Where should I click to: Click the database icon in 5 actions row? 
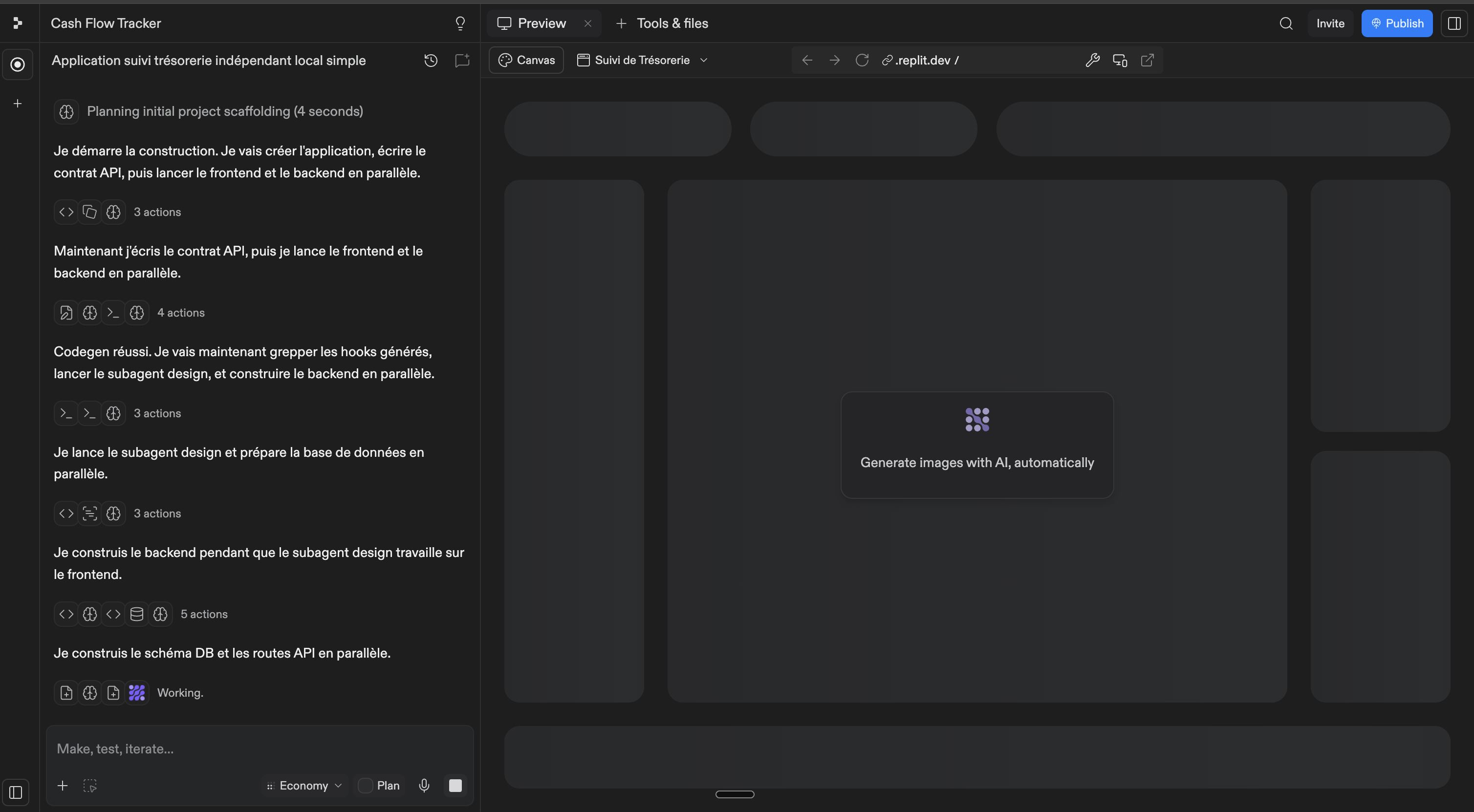[x=137, y=614]
